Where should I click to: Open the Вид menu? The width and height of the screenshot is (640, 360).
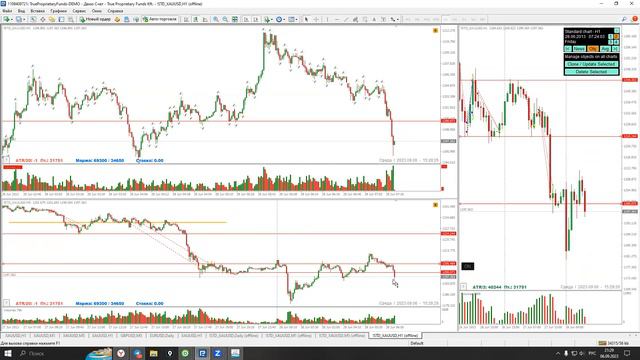click(x=22, y=11)
